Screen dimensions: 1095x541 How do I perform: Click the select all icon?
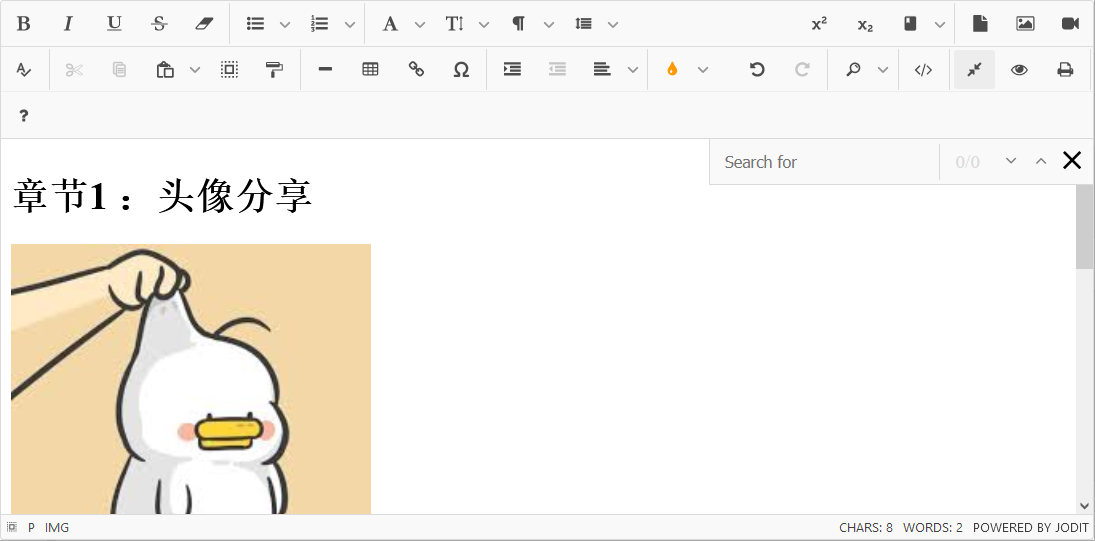[x=229, y=70]
